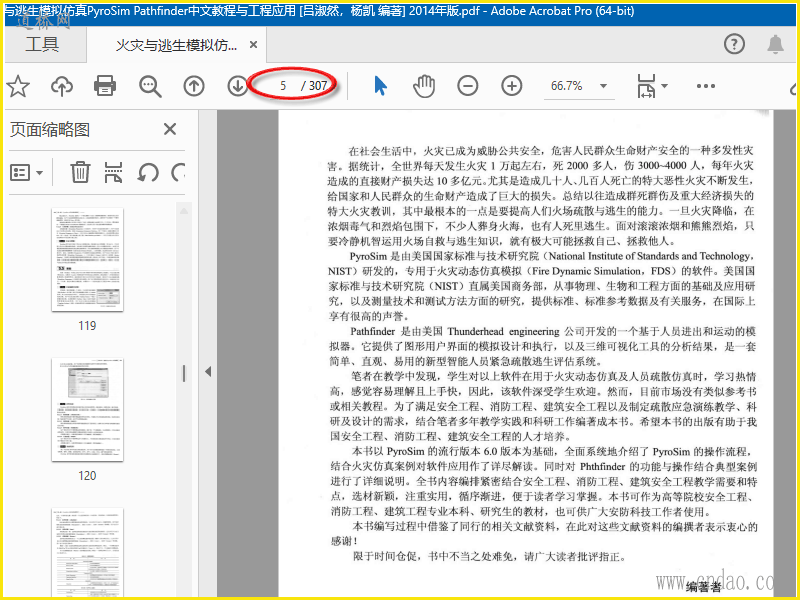The height and width of the screenshot is (600, 800).
Task: Close the 页面缩略图 panel
Action: (x=170, y=129)
